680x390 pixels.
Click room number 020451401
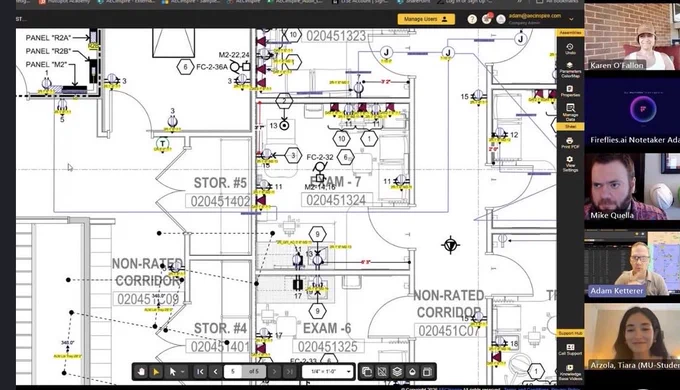click(220, 347)
